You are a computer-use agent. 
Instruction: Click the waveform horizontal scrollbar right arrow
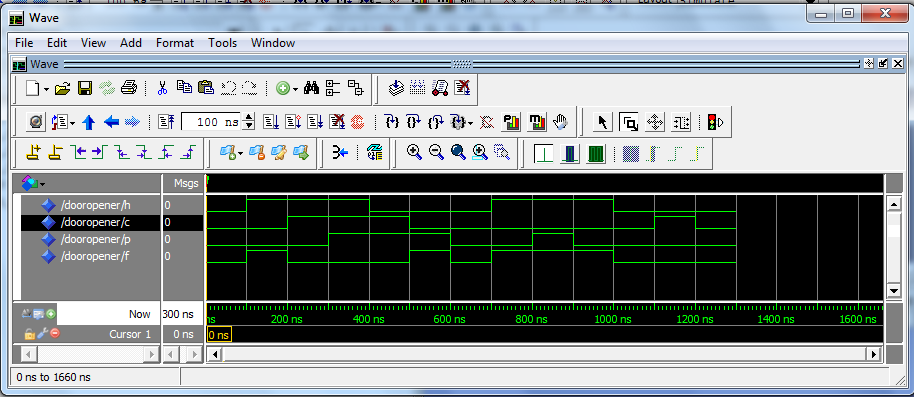click(873, 354)
